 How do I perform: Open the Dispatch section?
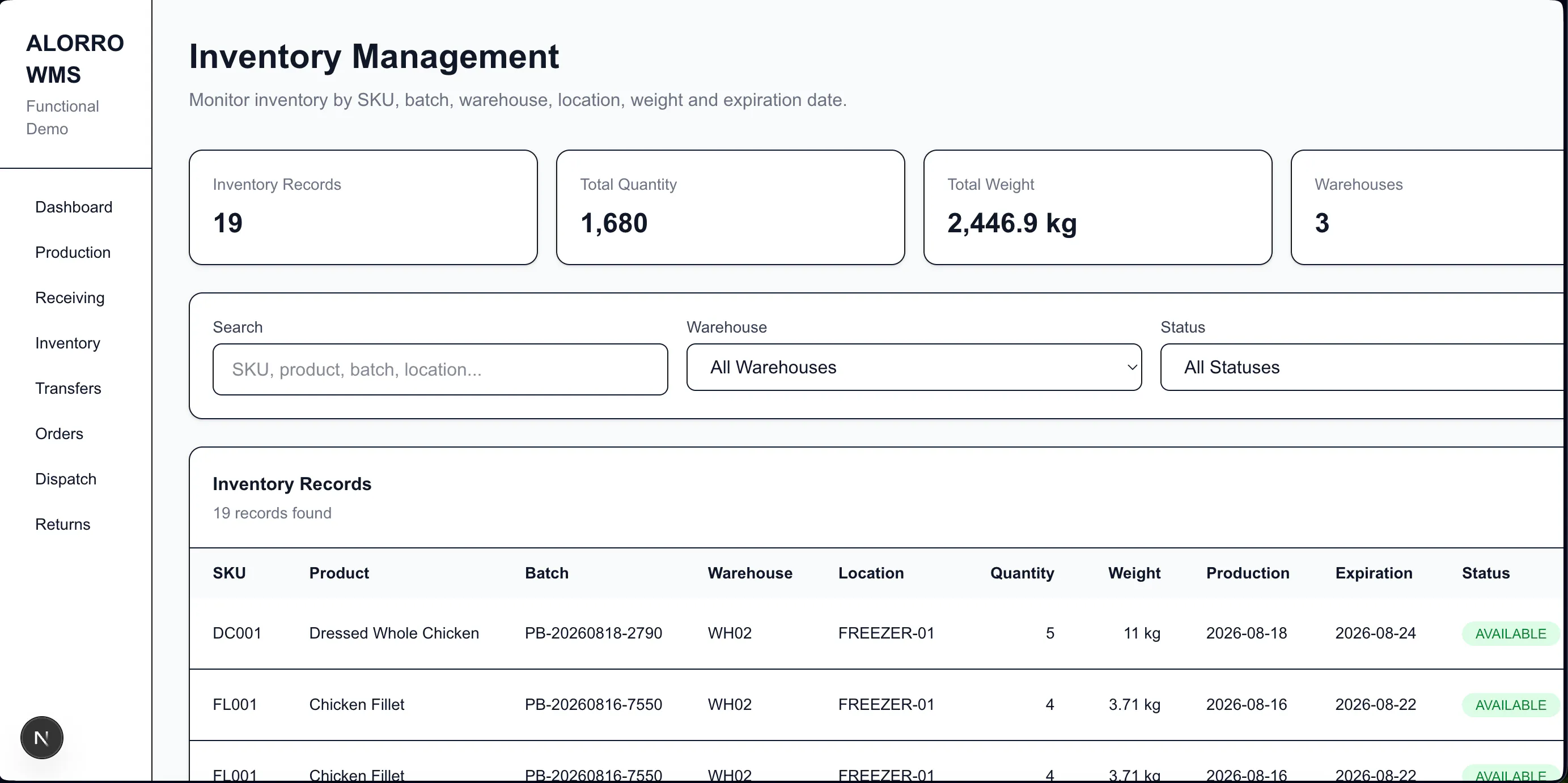coord(66,479)
